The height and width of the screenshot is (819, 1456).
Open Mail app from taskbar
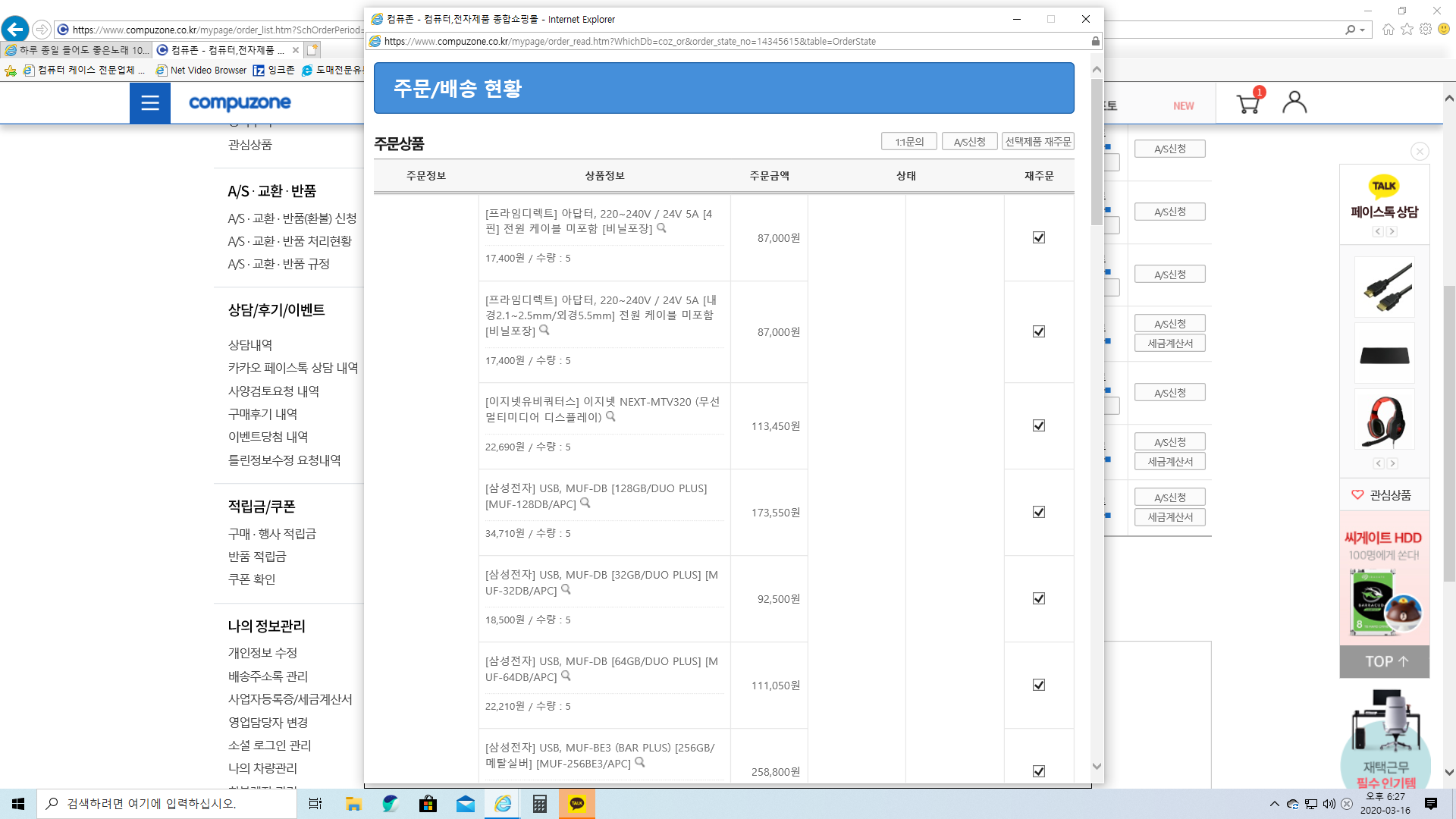point(466,804)
